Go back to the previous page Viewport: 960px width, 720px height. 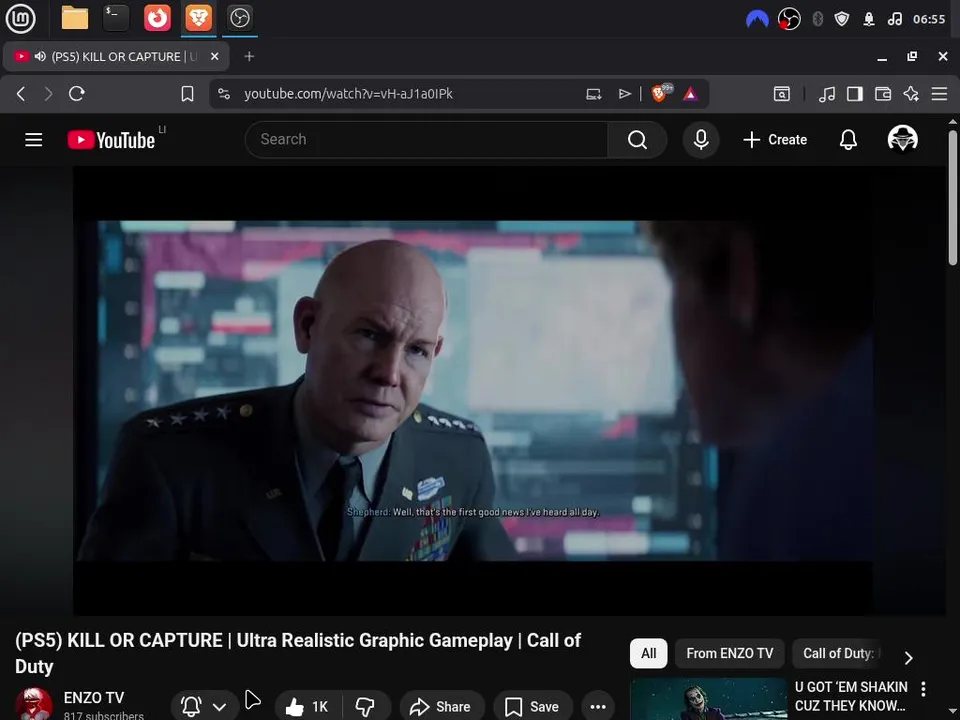(21, 94)
